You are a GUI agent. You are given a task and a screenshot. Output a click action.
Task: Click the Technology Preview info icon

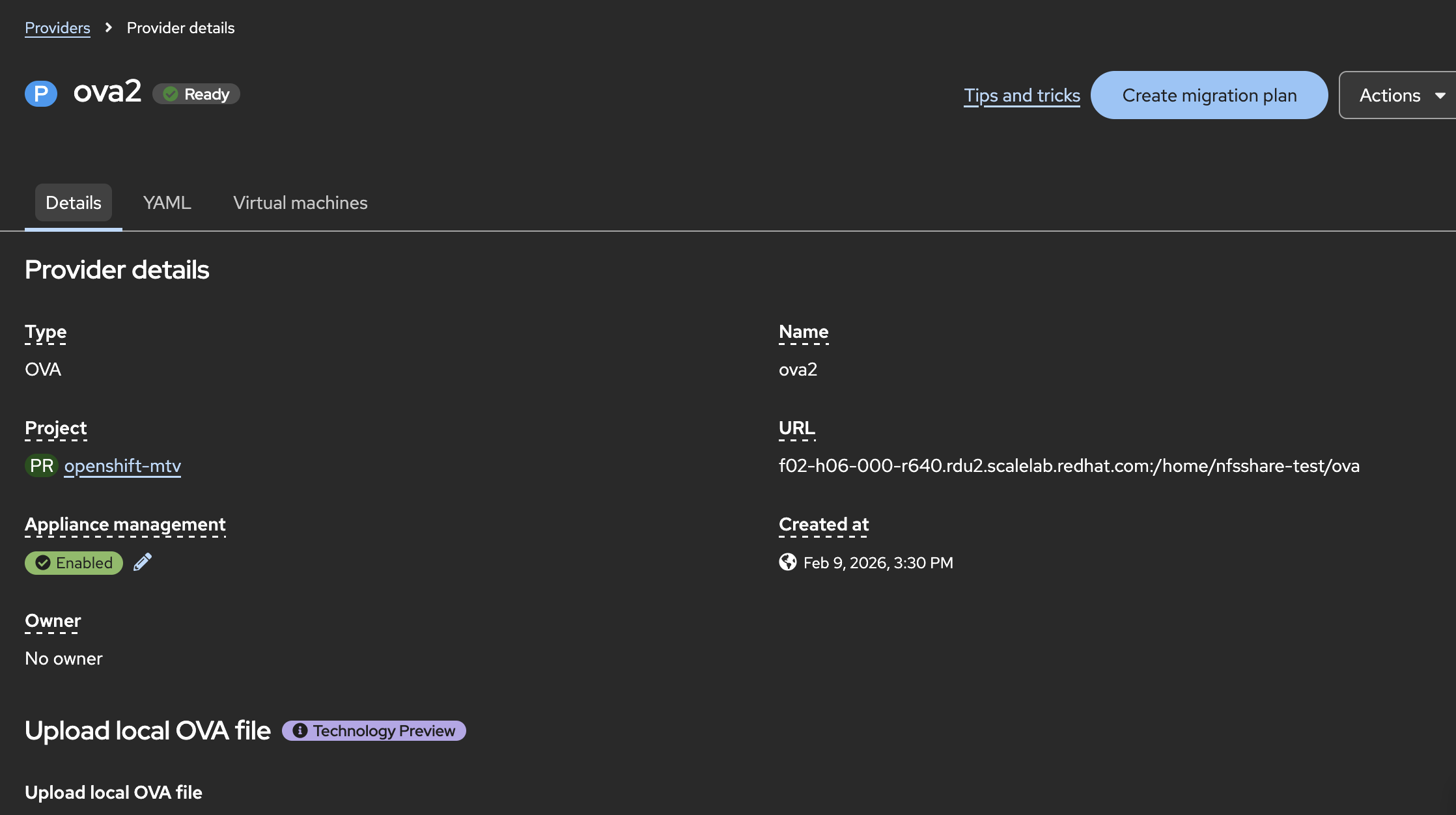point(300,730)
